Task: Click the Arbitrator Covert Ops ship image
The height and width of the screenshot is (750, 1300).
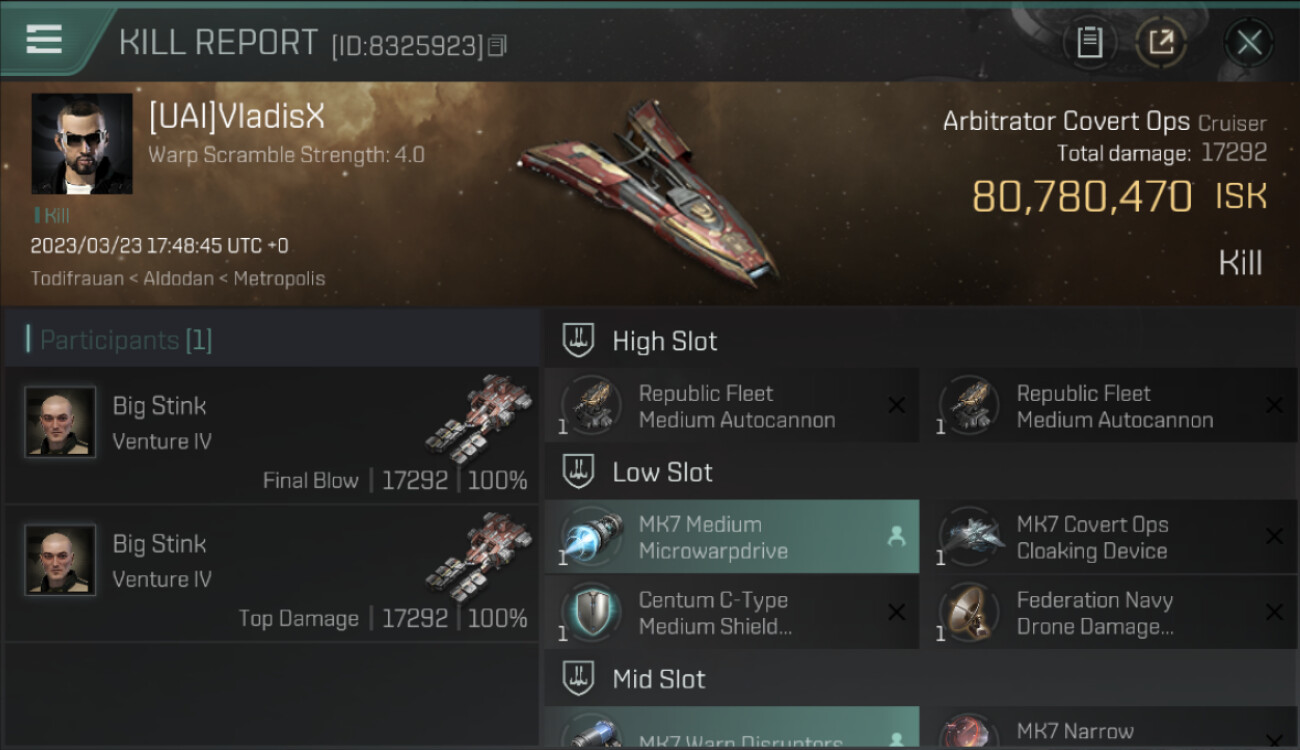Action: (650, 191)
